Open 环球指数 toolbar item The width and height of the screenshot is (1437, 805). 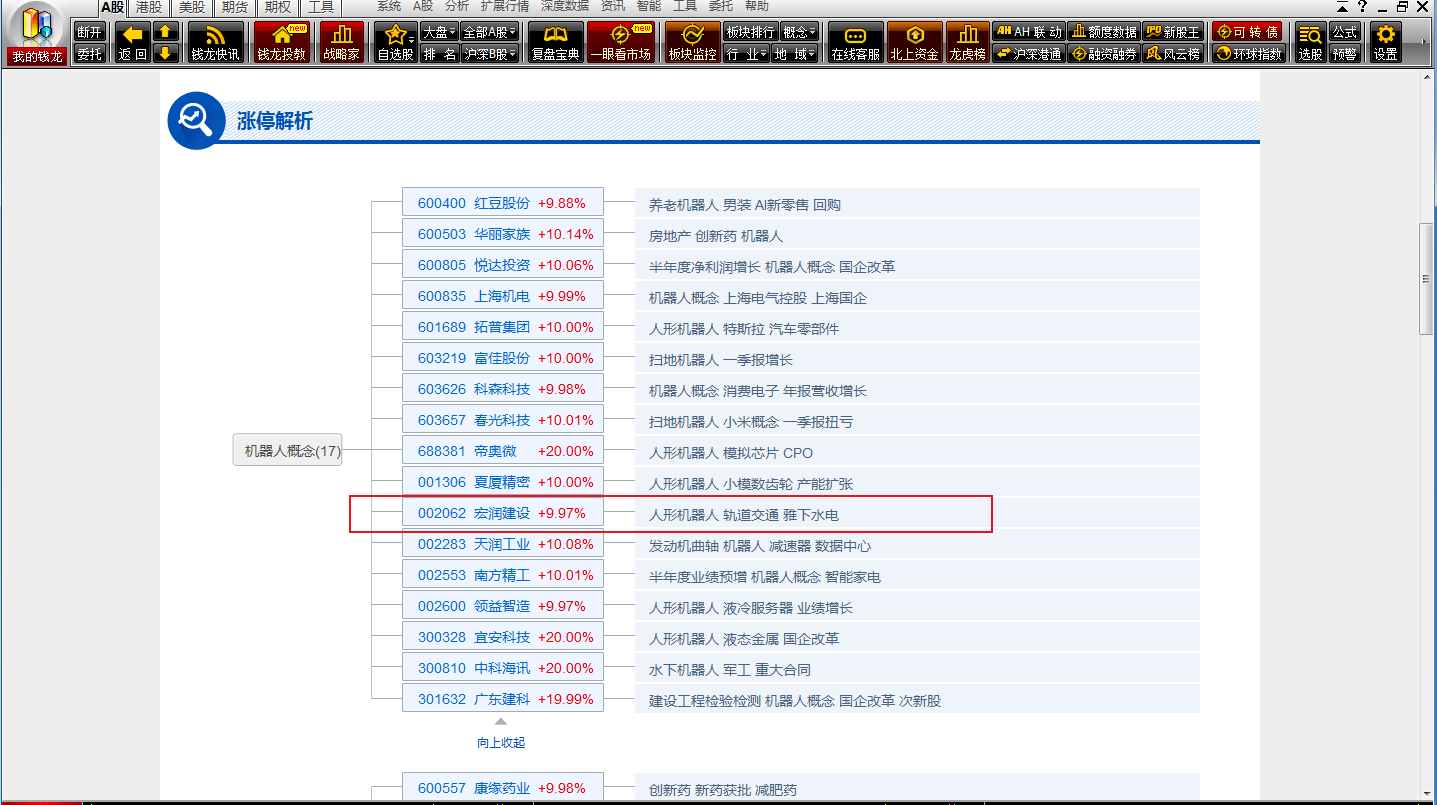click(x=1247, y=53)
